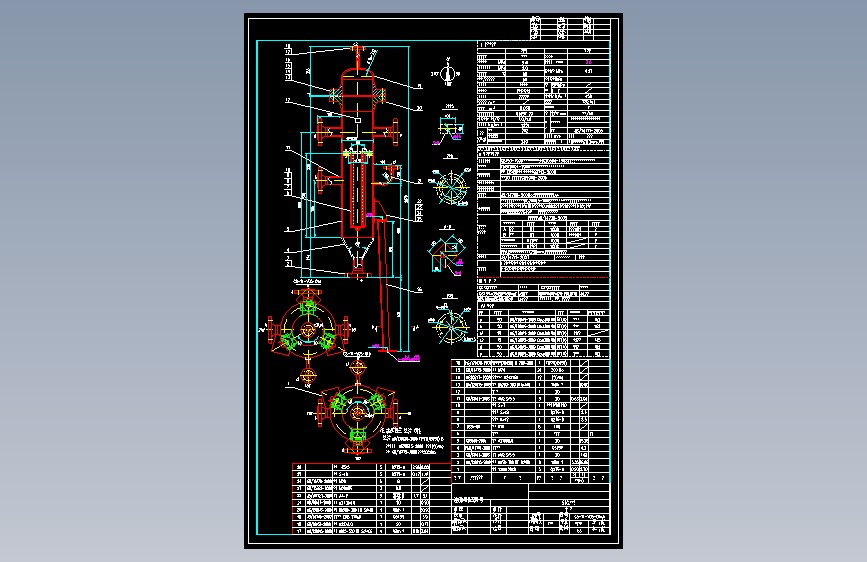
Task: Click the right-side parts list table
Action: pos(531,422)
